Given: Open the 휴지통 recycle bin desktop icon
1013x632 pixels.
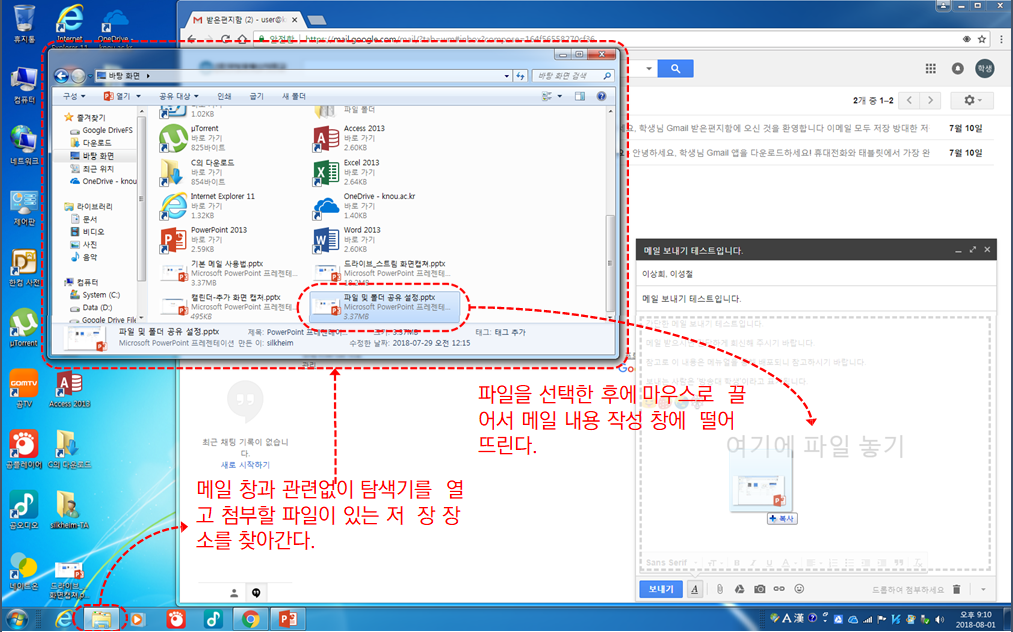Looking at the screenshot, I should click(x=25, y=24).
